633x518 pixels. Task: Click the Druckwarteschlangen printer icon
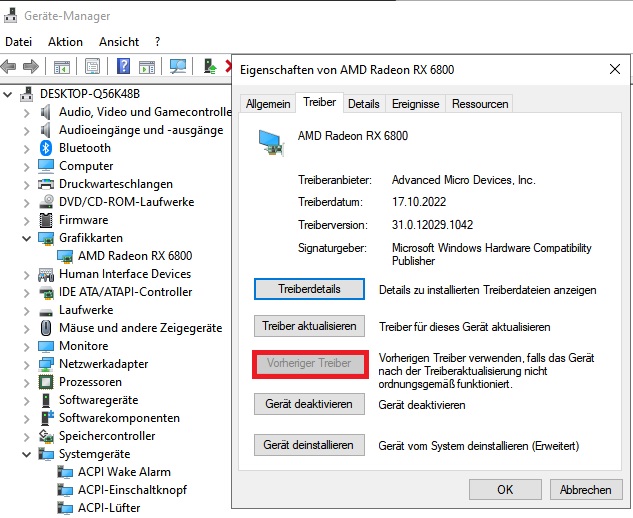[x=46, y=184]
